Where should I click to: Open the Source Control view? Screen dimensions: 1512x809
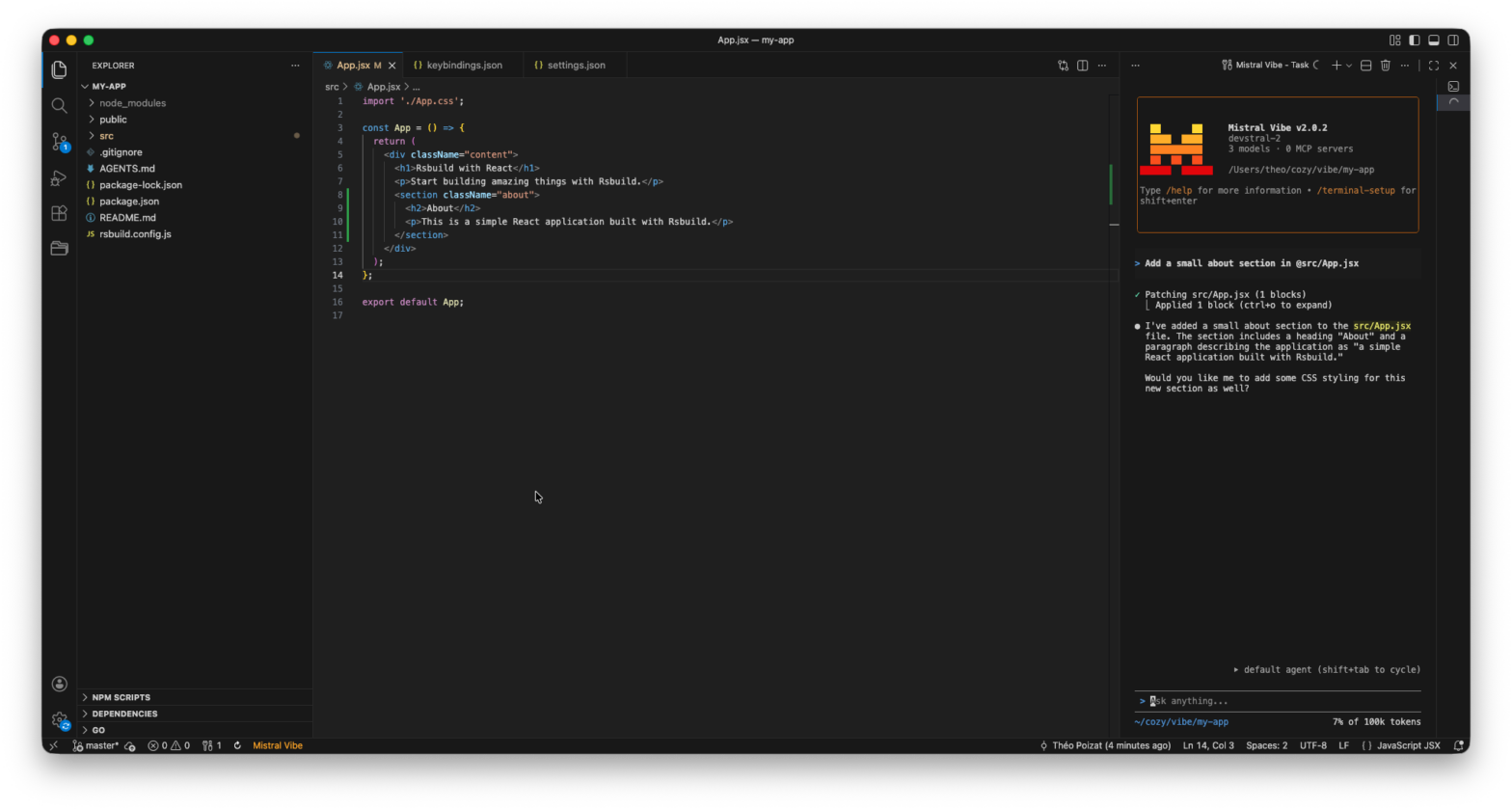coord(59,142)
